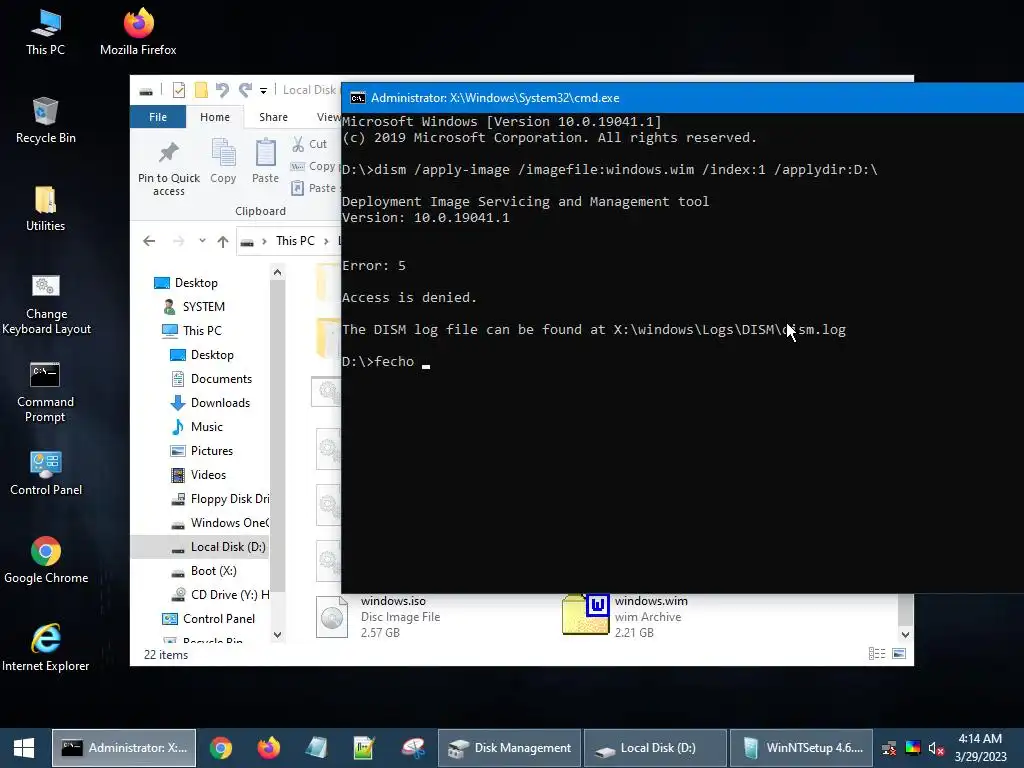1024x768 pixels.
Task: Go forward in Explorer navigation
Action: coord(178,241)
